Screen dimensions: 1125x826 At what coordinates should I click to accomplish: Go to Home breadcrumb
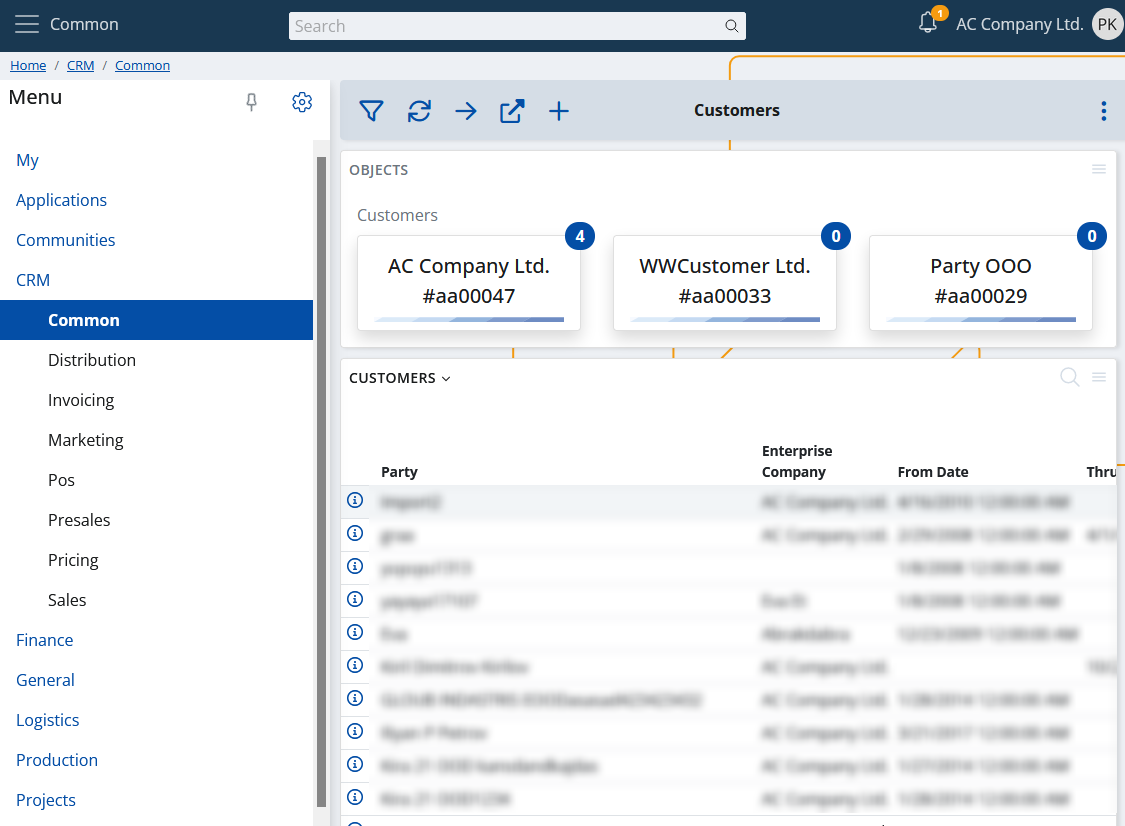point(28,65)
